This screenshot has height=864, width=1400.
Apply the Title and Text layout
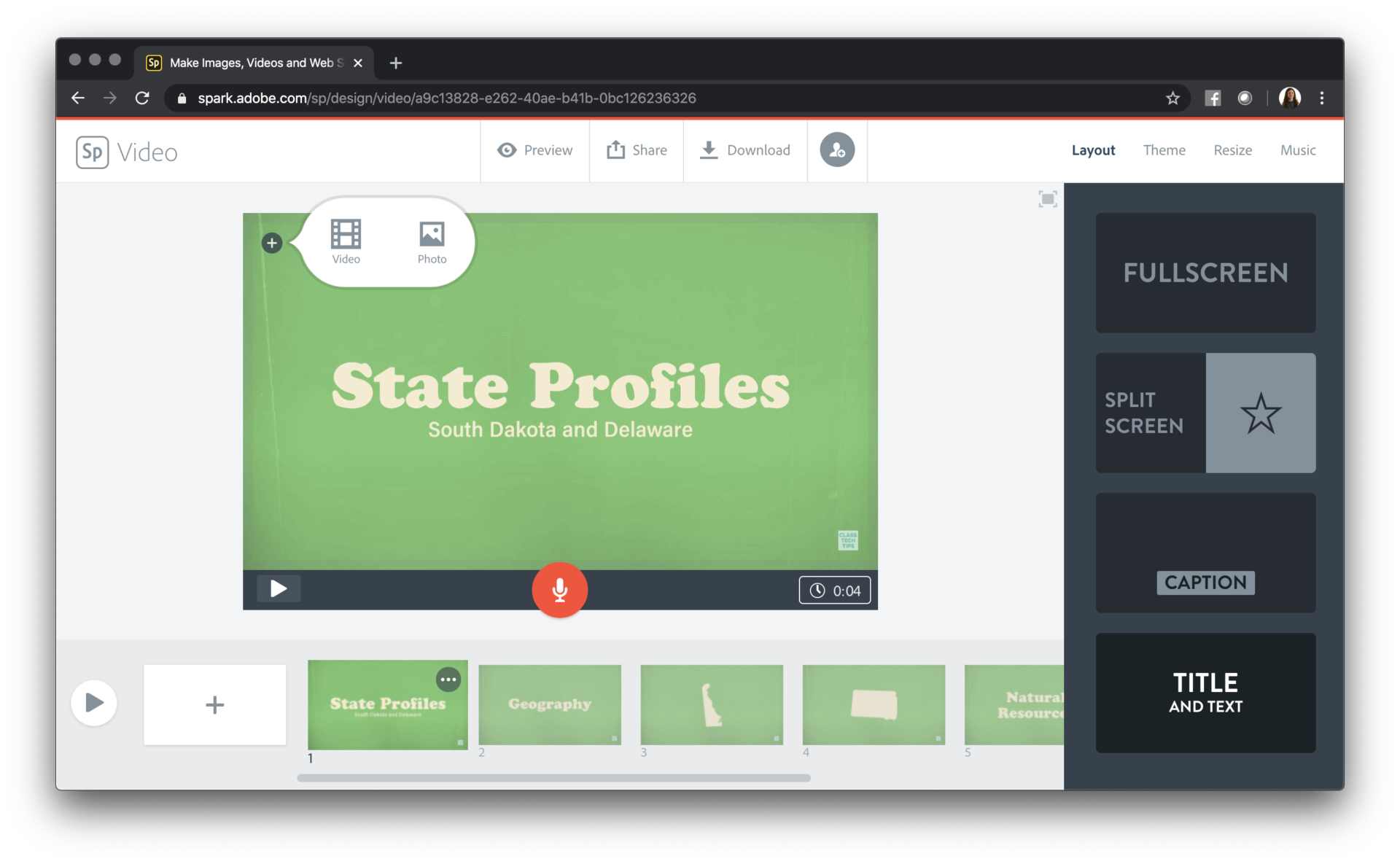(1205, 693)
